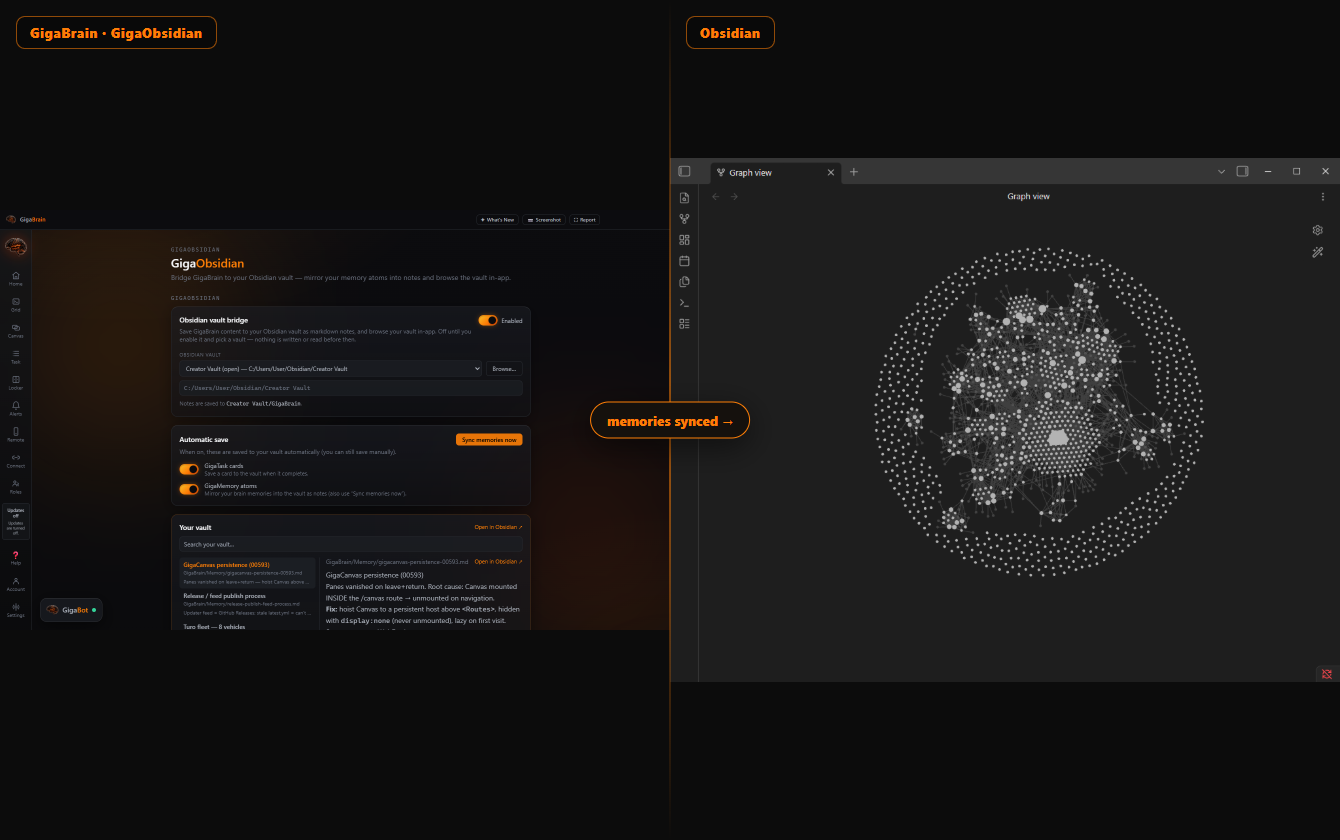This screenshot has width=1340, height=840.
Task: Toggle Obsidian right sidebar icon
Action: click(x=1242, y=172)
